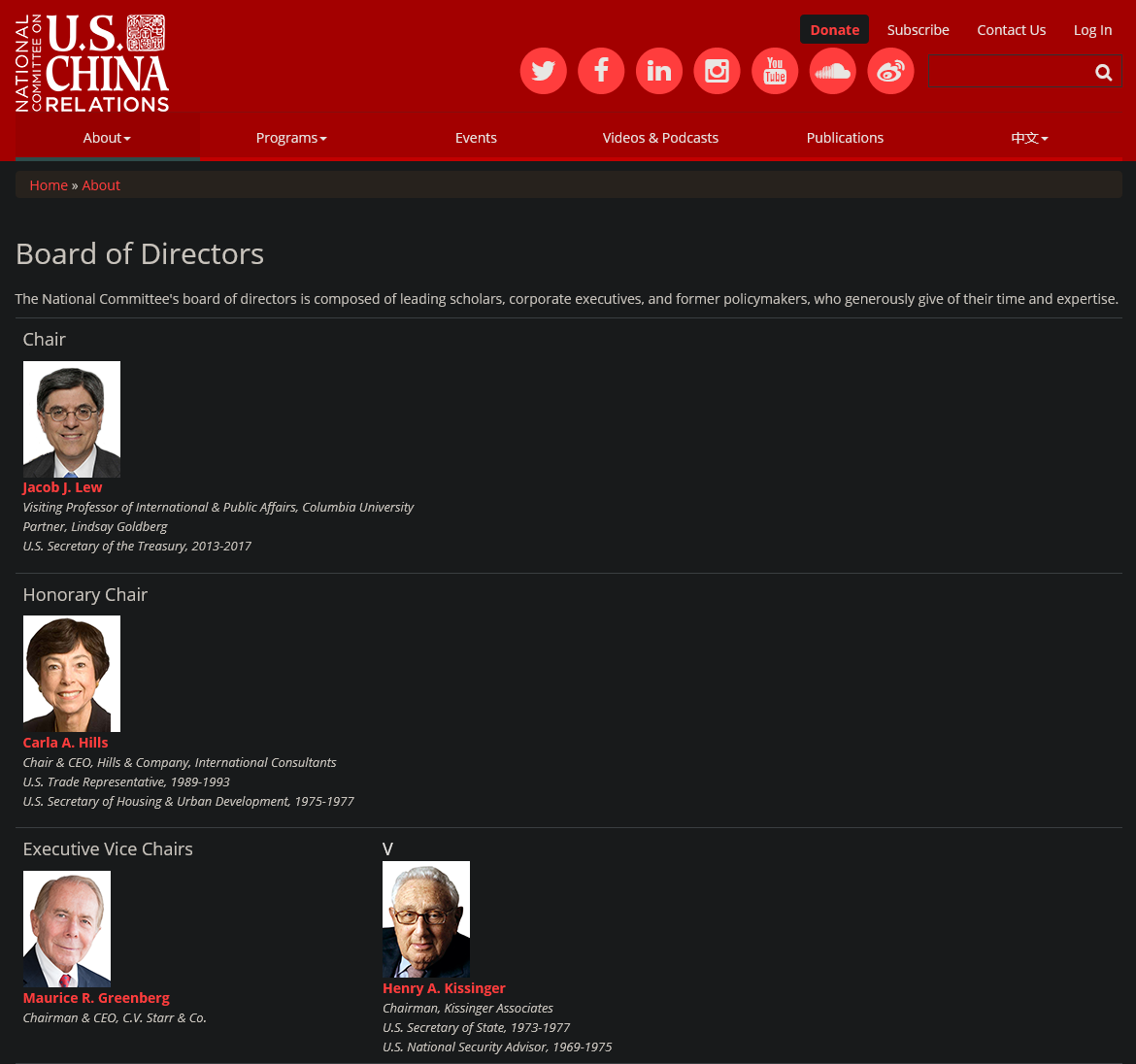1136x1064 pixels.
Task: Click the 'Executive Vice Chairs' heading
Action: 108,848
